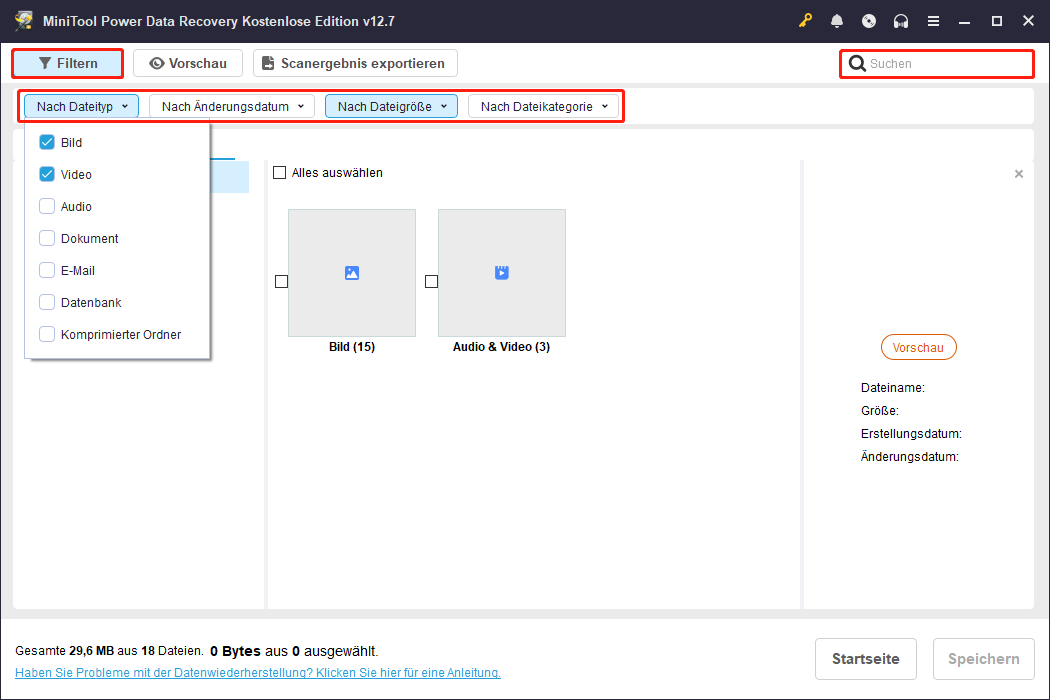Click the bootable media disc icon
1050x700 pixels.
[868, 20]
